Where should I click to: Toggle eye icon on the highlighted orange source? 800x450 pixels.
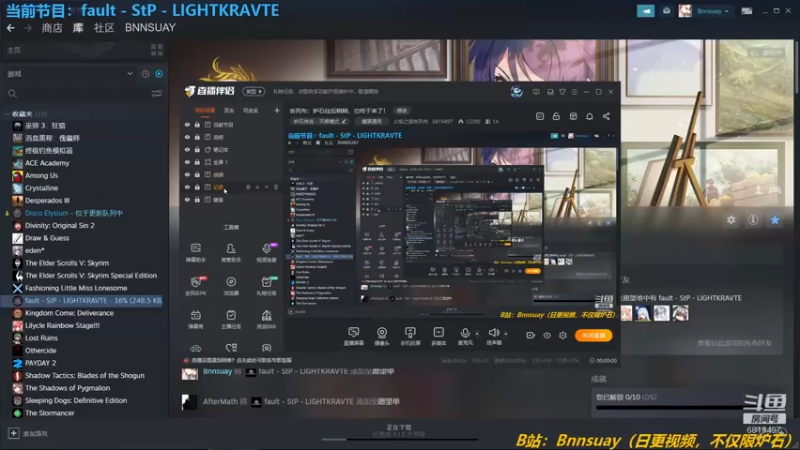[187, 187]
